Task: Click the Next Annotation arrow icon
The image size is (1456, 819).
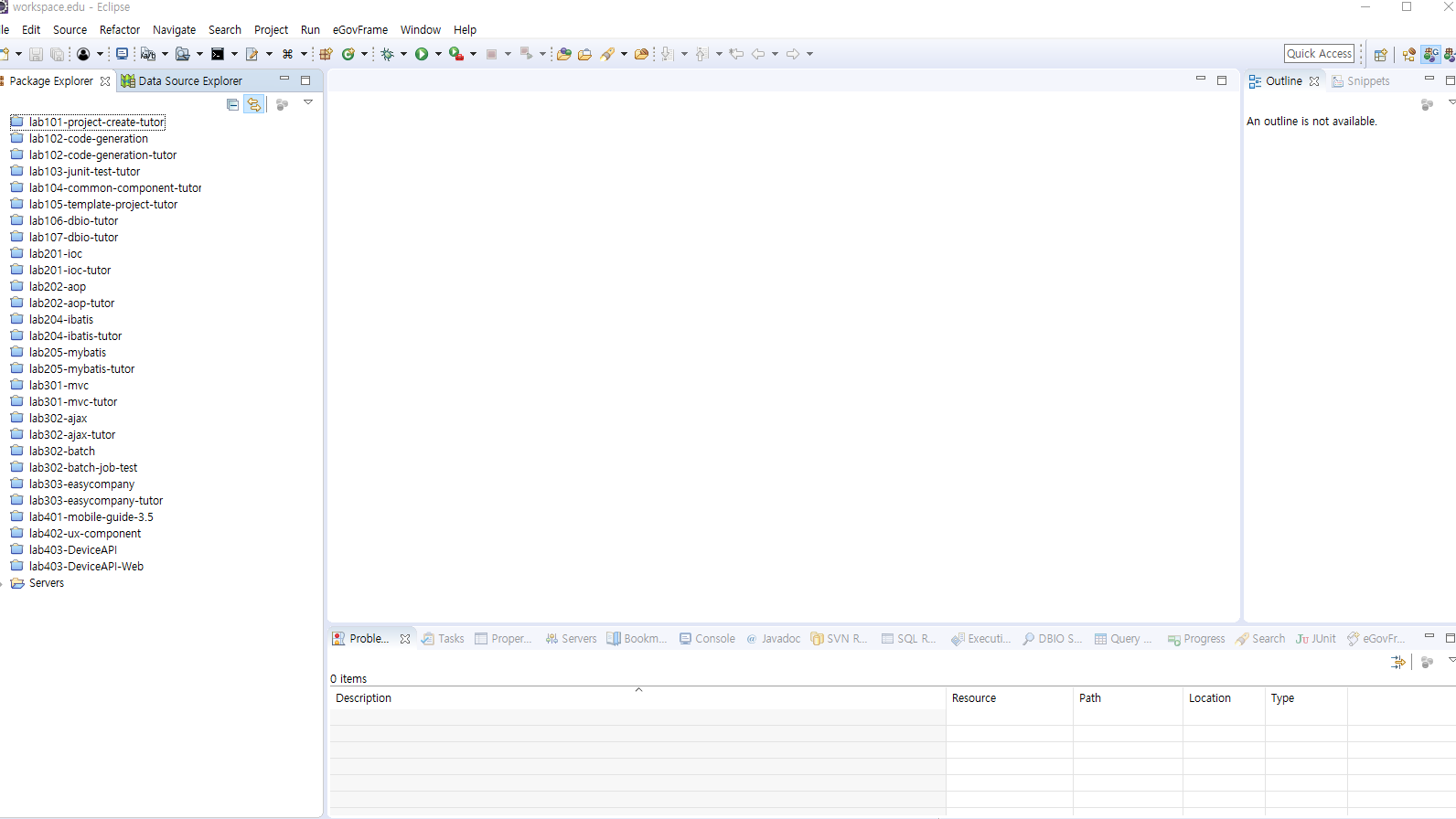Action: pyautogui.click(x=668, y=55)
